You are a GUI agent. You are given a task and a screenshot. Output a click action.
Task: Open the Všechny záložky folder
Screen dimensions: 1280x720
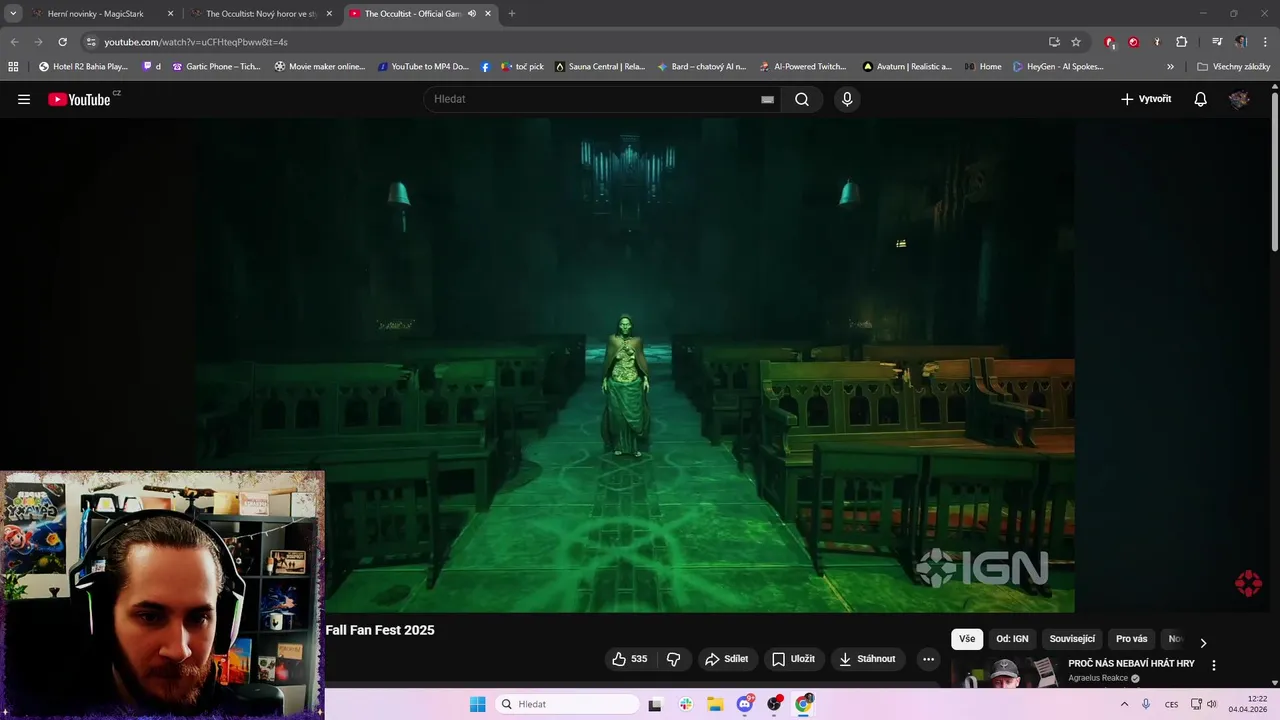click(x=1233, y=67)
